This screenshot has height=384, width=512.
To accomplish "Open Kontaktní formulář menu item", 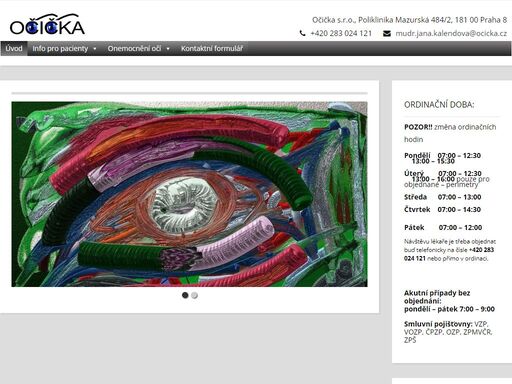I will pos(212,49).
